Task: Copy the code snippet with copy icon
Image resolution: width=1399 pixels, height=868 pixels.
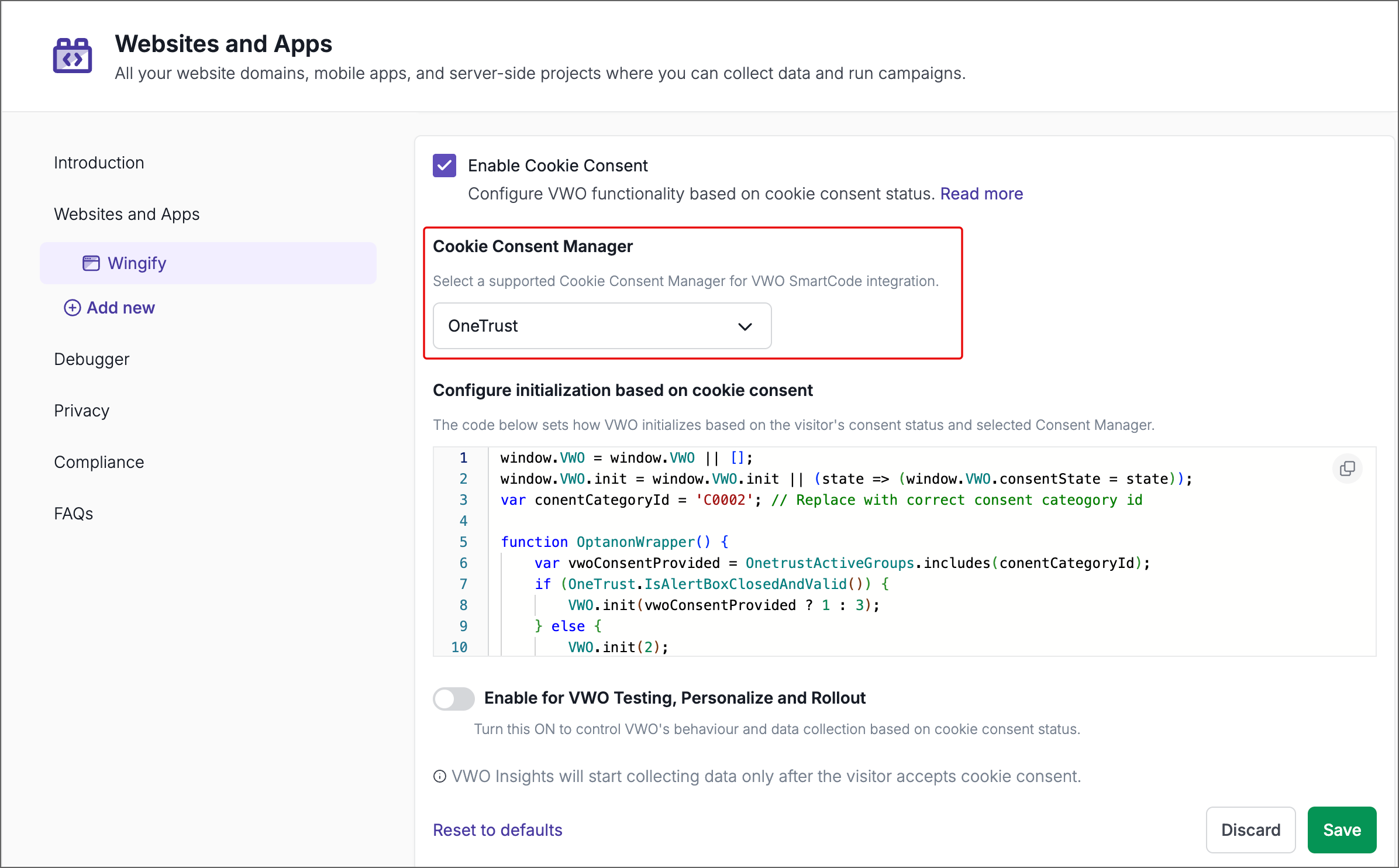Action: tap(1348, 469)
